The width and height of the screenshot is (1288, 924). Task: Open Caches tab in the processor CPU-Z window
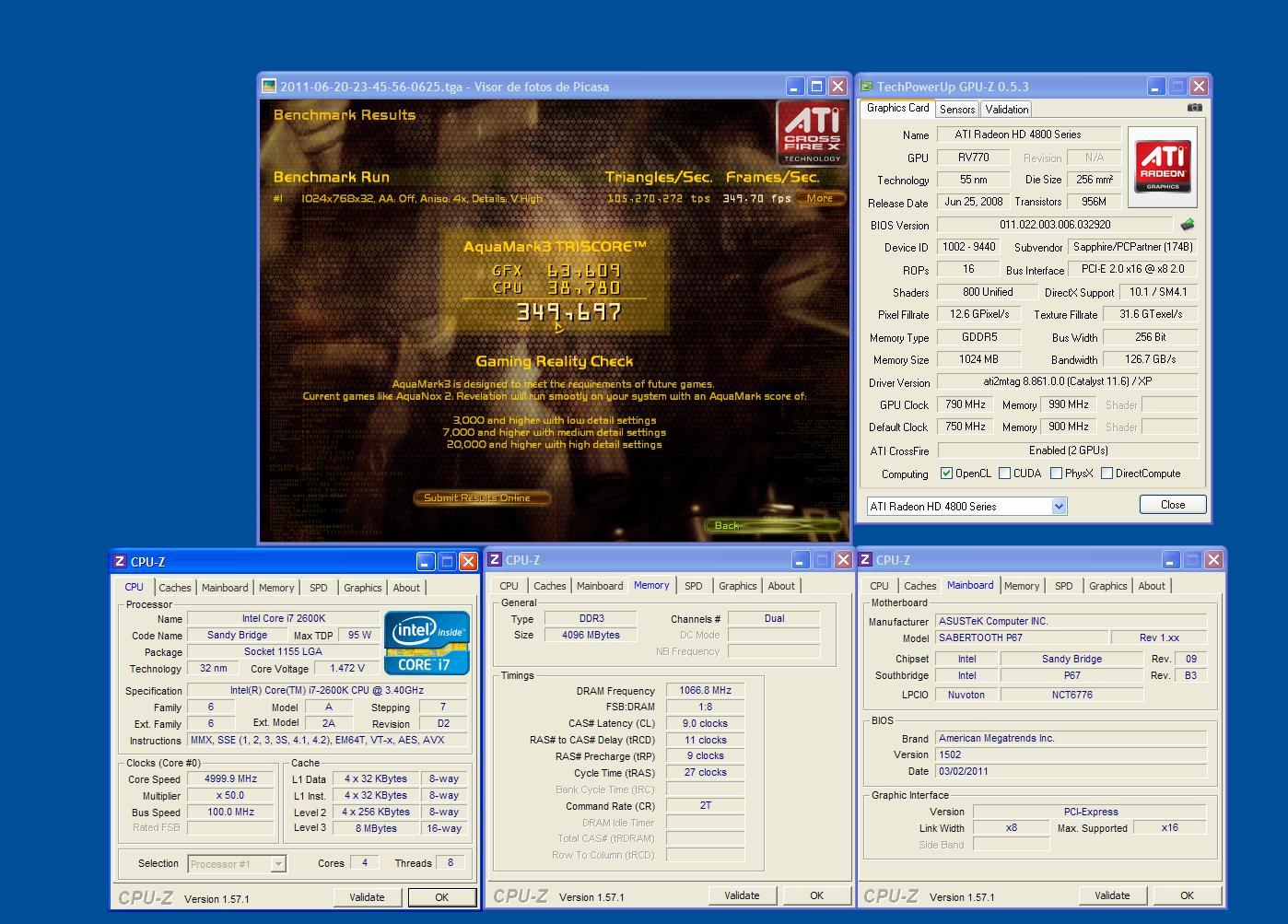click(x=174, y=588)
